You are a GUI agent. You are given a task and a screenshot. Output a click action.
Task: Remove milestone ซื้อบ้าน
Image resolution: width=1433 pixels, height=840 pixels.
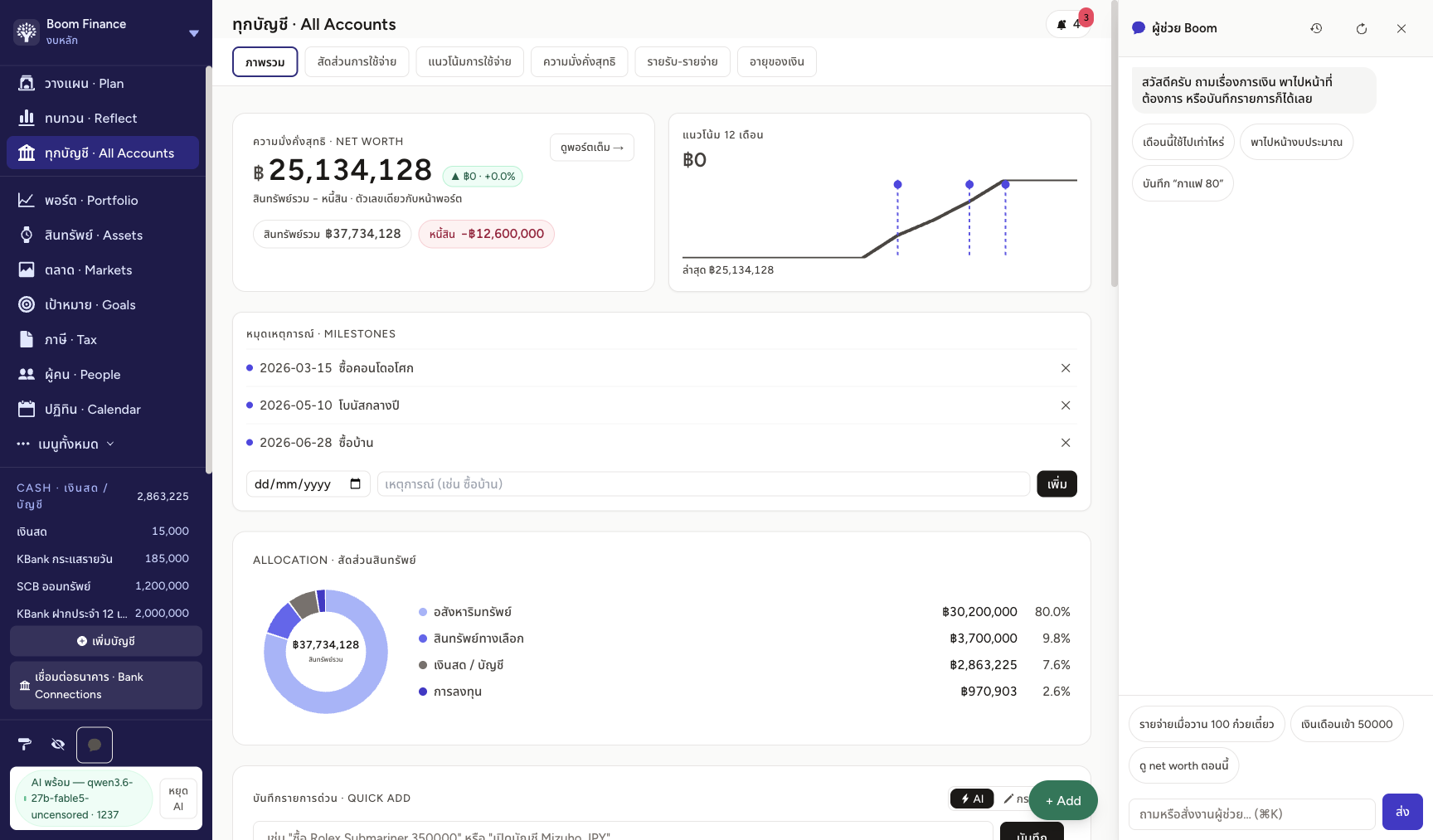click(1066, 443)
